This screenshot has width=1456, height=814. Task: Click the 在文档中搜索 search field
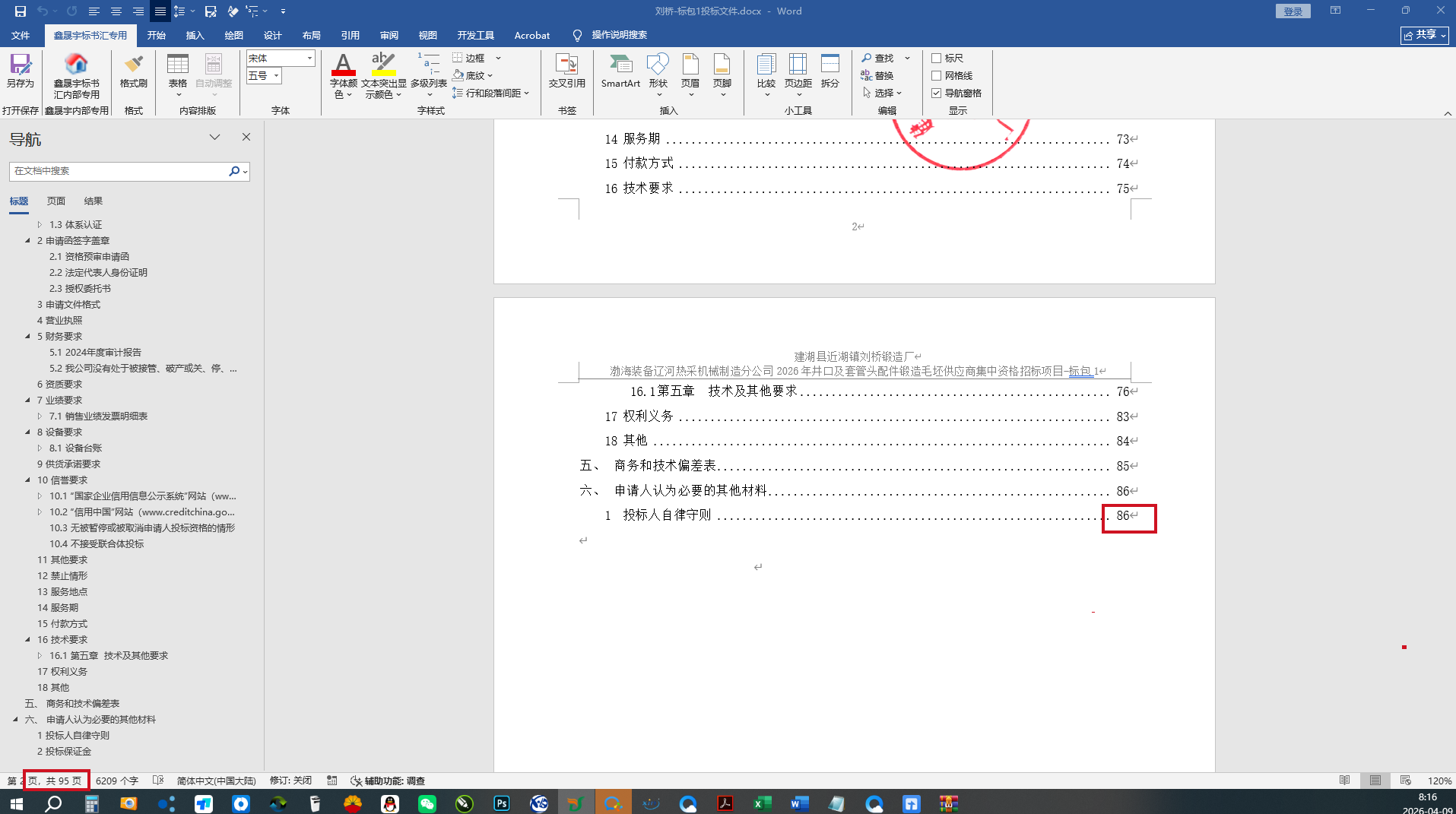(x=119, y=172)
